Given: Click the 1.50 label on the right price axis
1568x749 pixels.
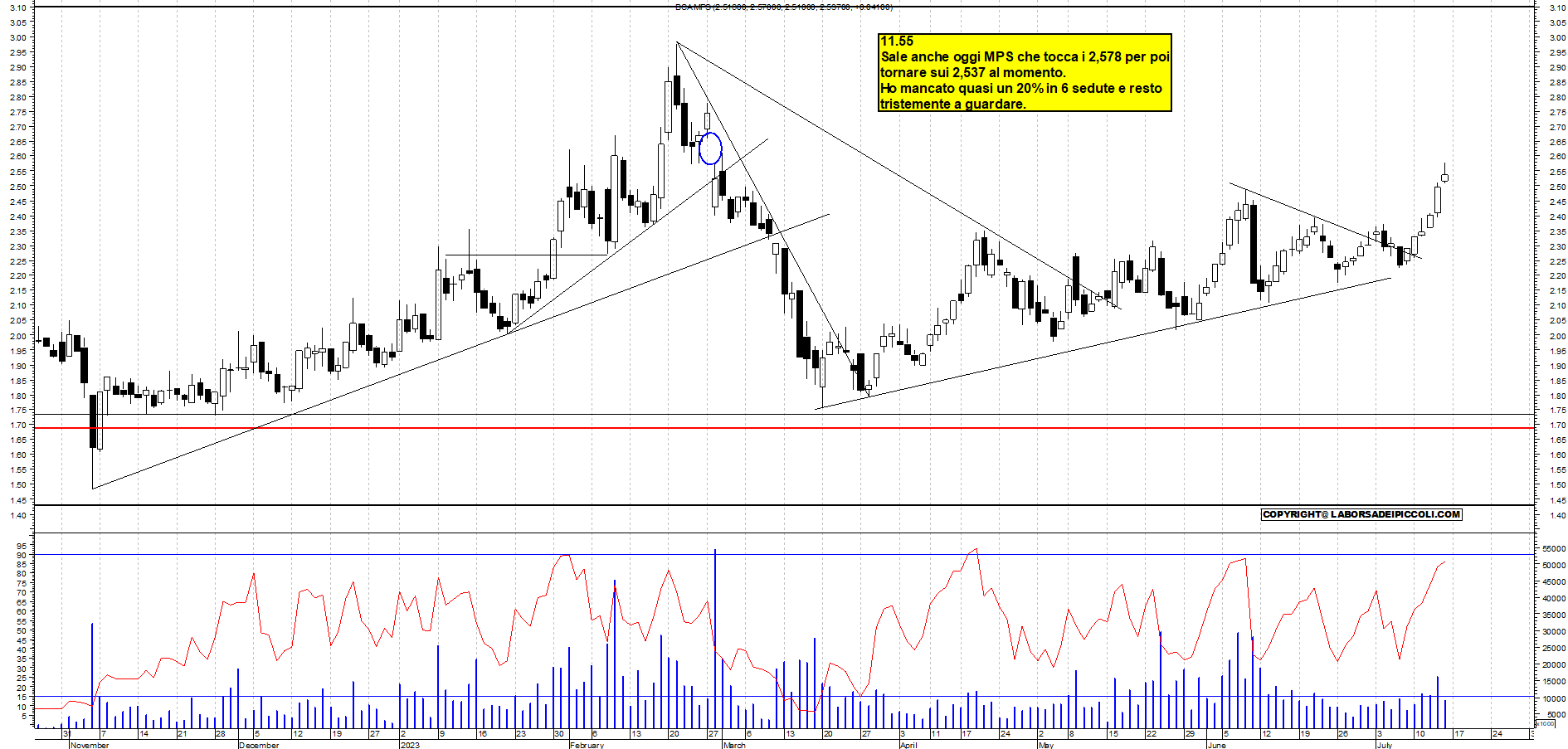Looking at the screenshot, I should click(x=1557, y=485).
